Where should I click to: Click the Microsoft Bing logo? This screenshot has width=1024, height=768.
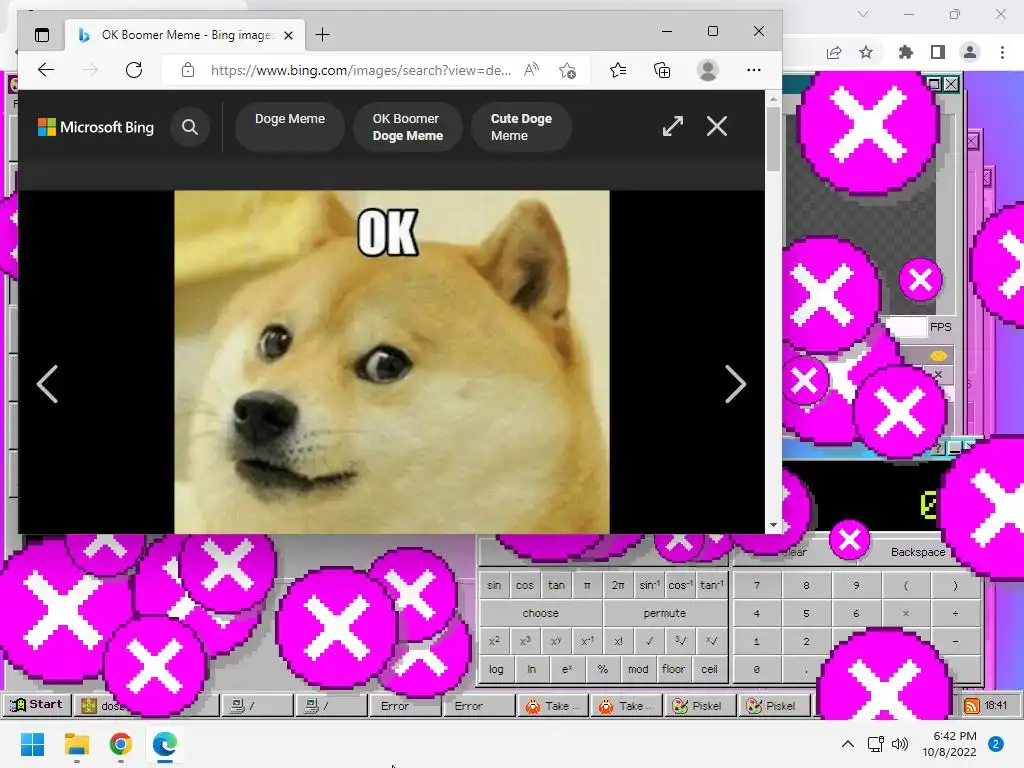pos(96,127)
